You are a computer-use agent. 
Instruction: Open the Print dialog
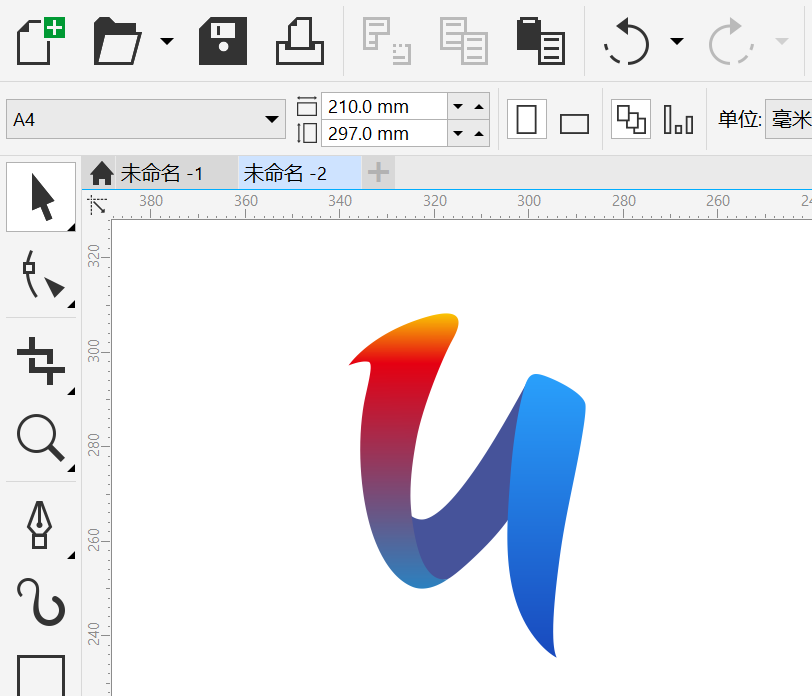[300, 41]
